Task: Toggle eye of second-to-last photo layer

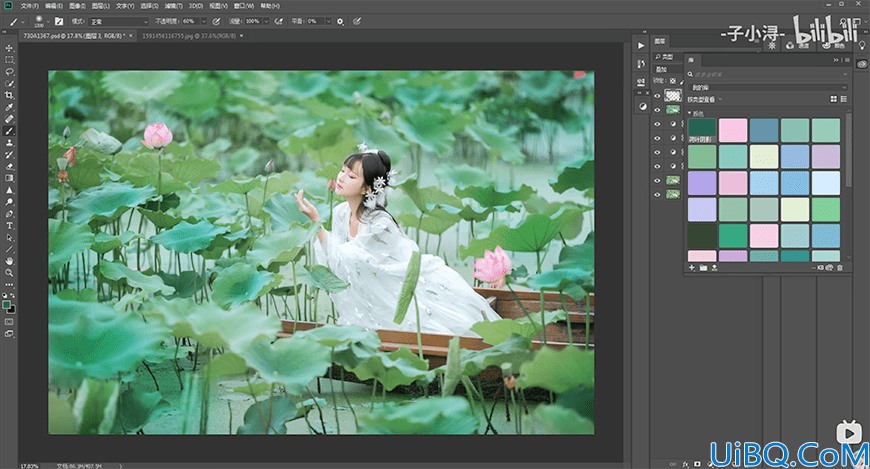Action: (x=657, y=180)
